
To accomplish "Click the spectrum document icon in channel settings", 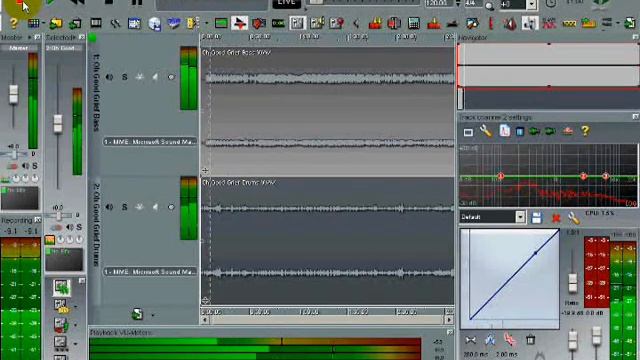I will 504,131.
